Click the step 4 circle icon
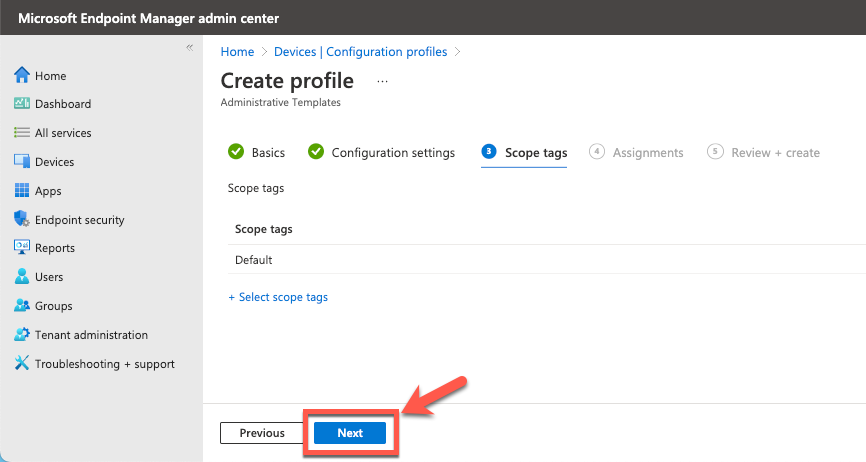The image size is (866, 462). pyautogui.click(x=596, y=151)
